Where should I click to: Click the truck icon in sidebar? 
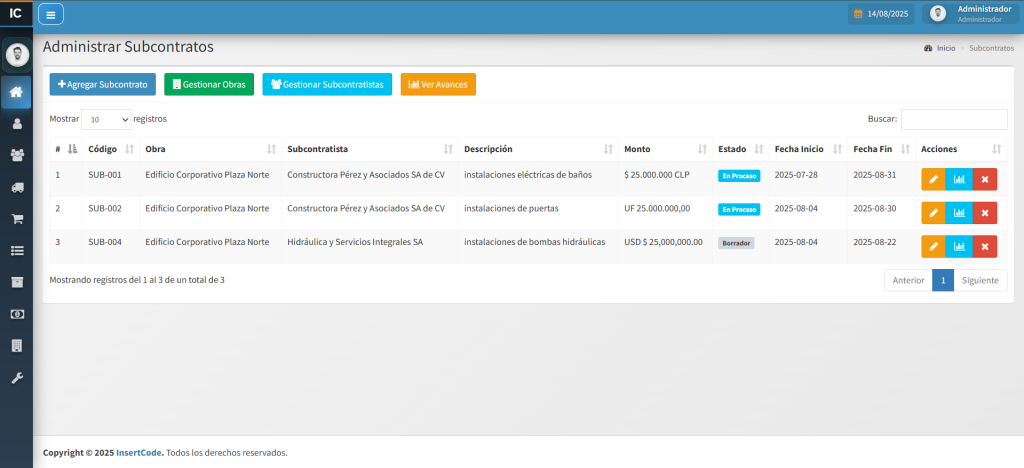click(x=16, y=187)
